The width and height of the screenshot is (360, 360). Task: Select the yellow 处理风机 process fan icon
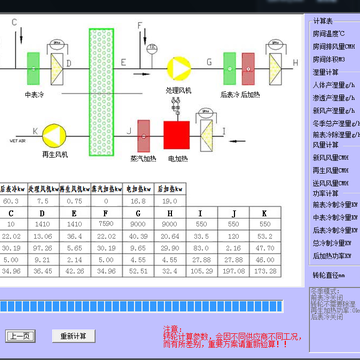(x=179, y=69)
